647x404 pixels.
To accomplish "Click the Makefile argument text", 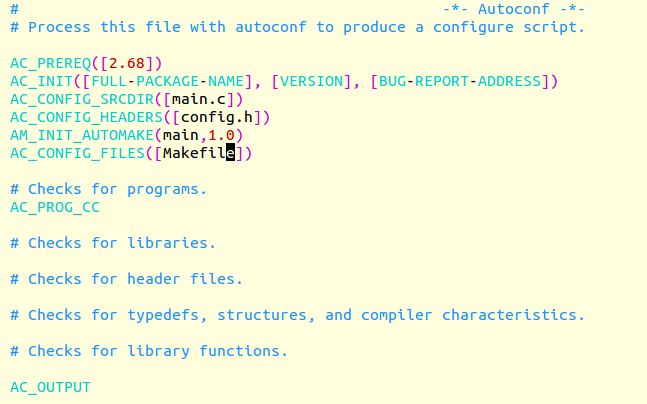I will [199, 154].
